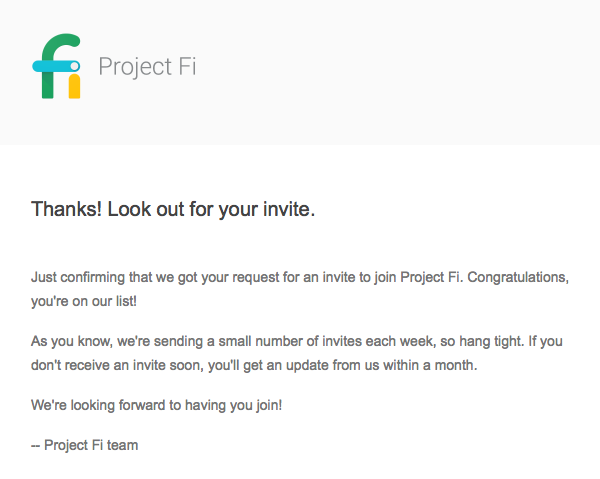Click the blue bar crossing the logo
The width and height of the screenshot is (600, 479).
[x=50, y=66]
